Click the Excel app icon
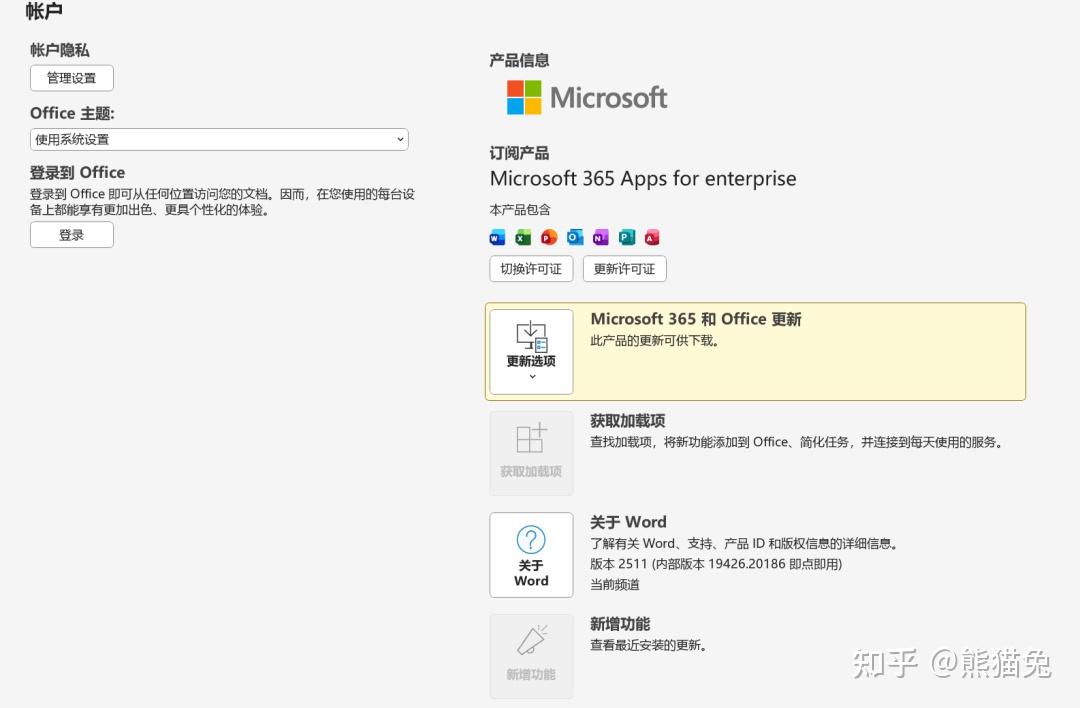This screenshot has height=708, width=1080. tap(523, 238)
